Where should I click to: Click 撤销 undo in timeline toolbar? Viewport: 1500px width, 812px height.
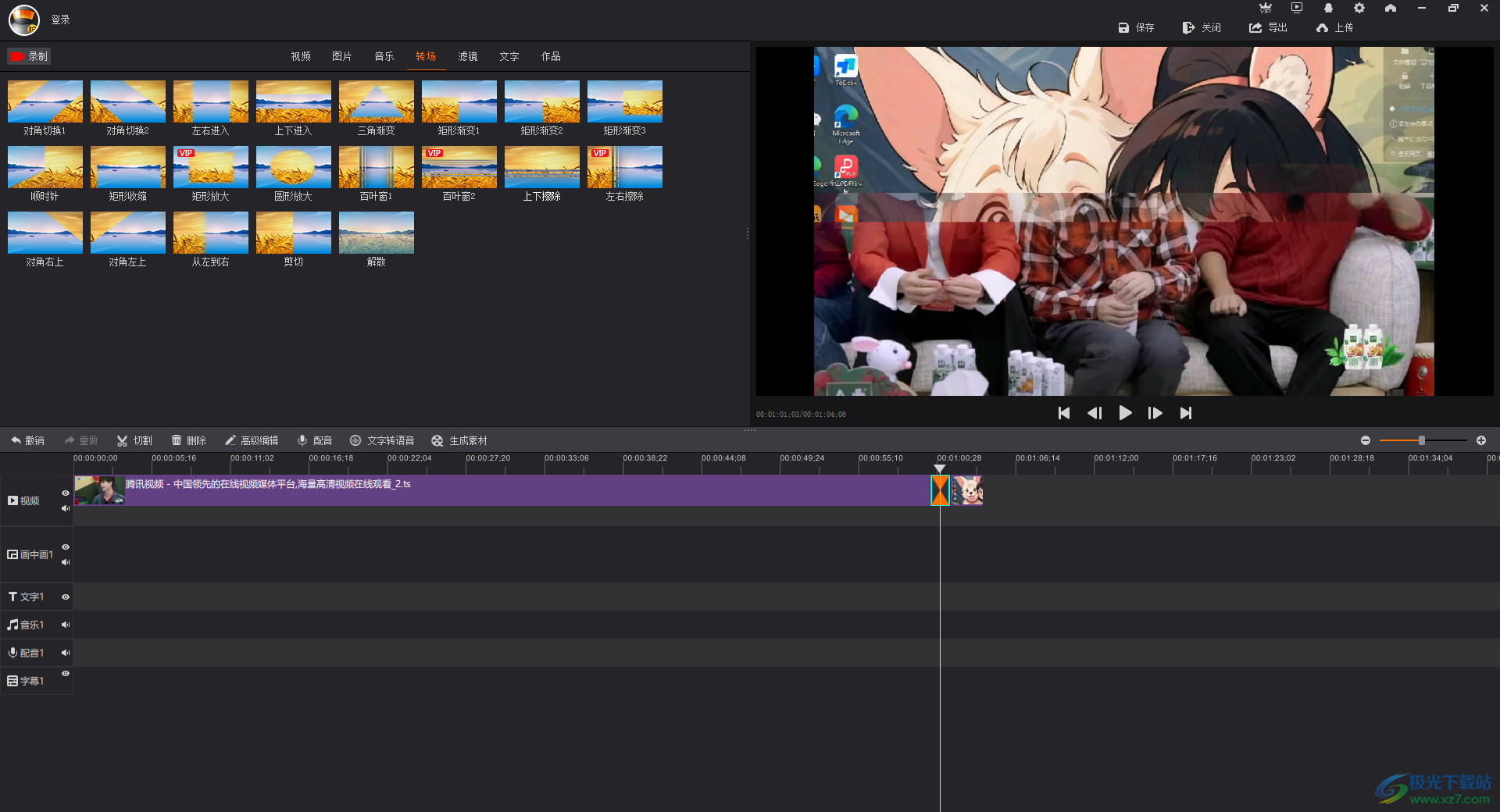(27, 440)
